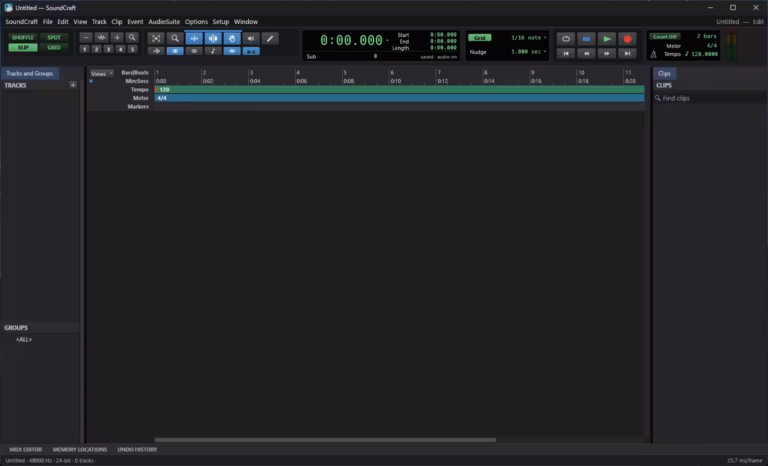Click the Start time value field
The width and height of the screenshot is (768, 466).
click(x=443, y=35)
